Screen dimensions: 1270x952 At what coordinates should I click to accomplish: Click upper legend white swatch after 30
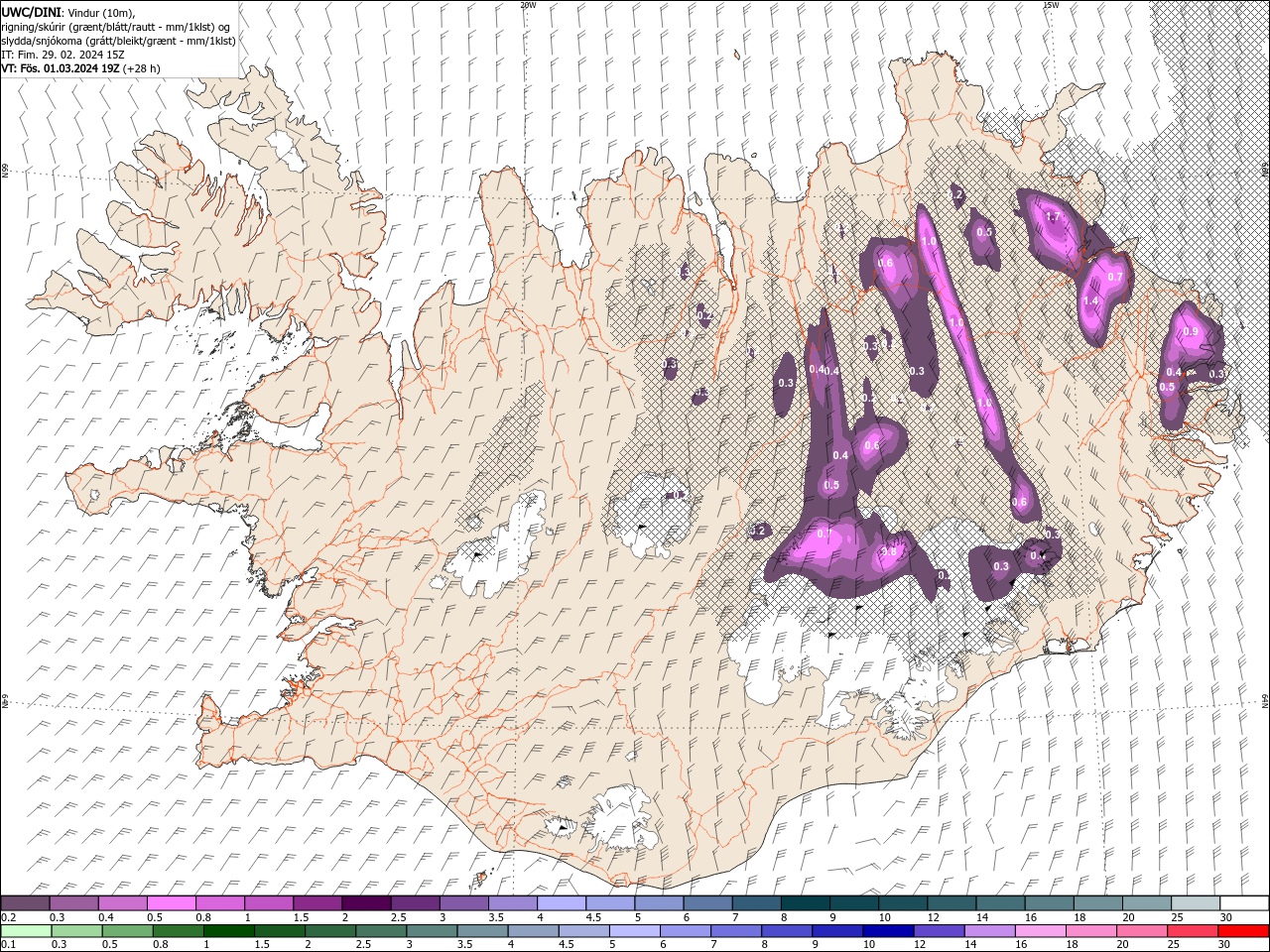coord(1243,903)
